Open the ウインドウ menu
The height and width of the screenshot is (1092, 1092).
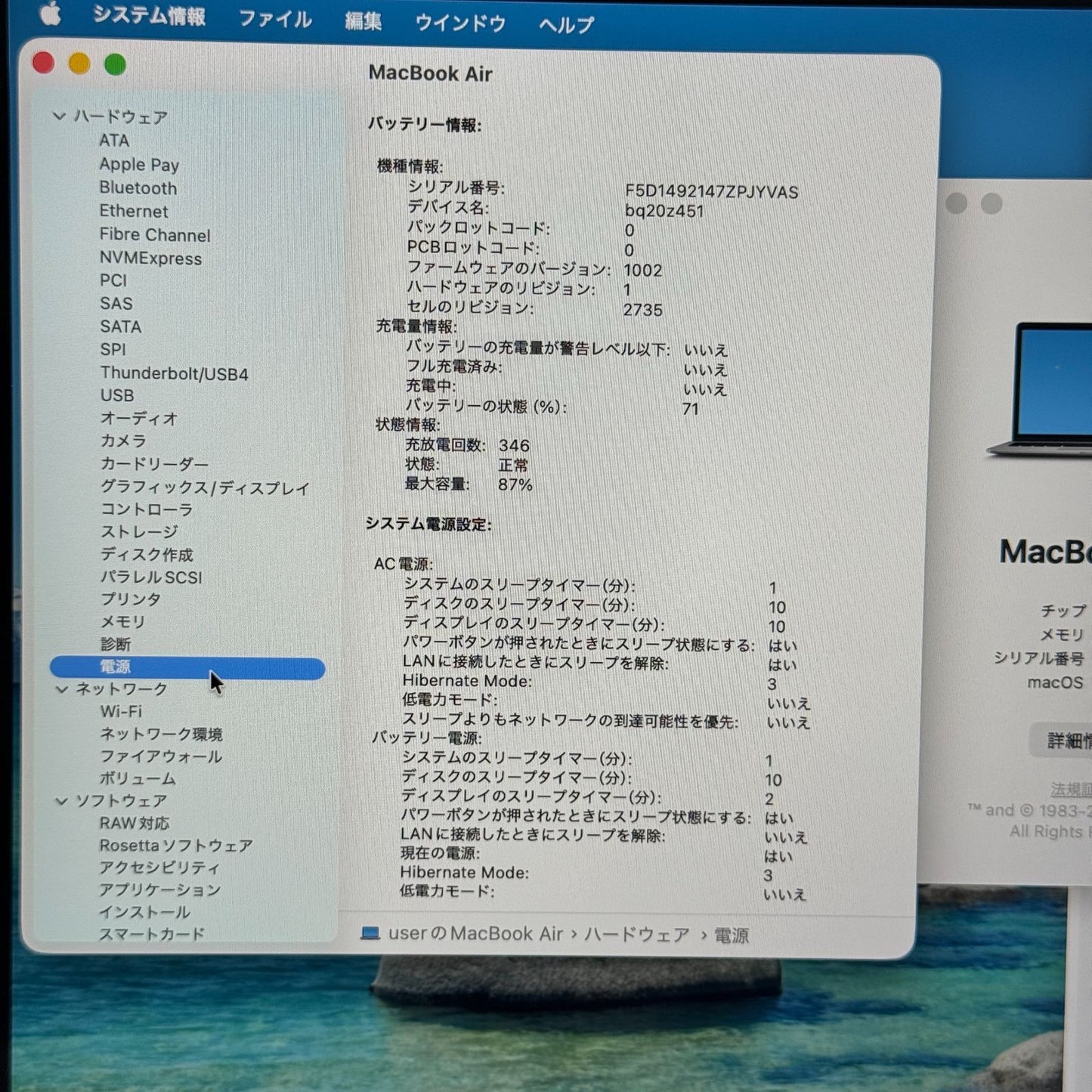460,23
